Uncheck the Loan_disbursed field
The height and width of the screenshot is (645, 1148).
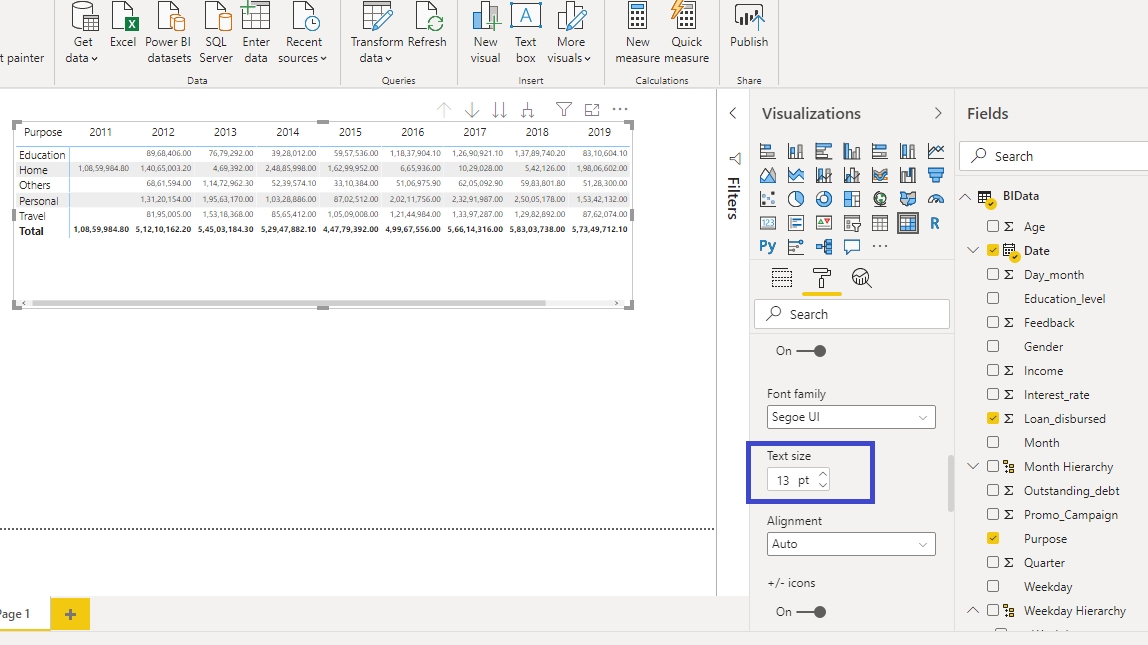[993, 419]
